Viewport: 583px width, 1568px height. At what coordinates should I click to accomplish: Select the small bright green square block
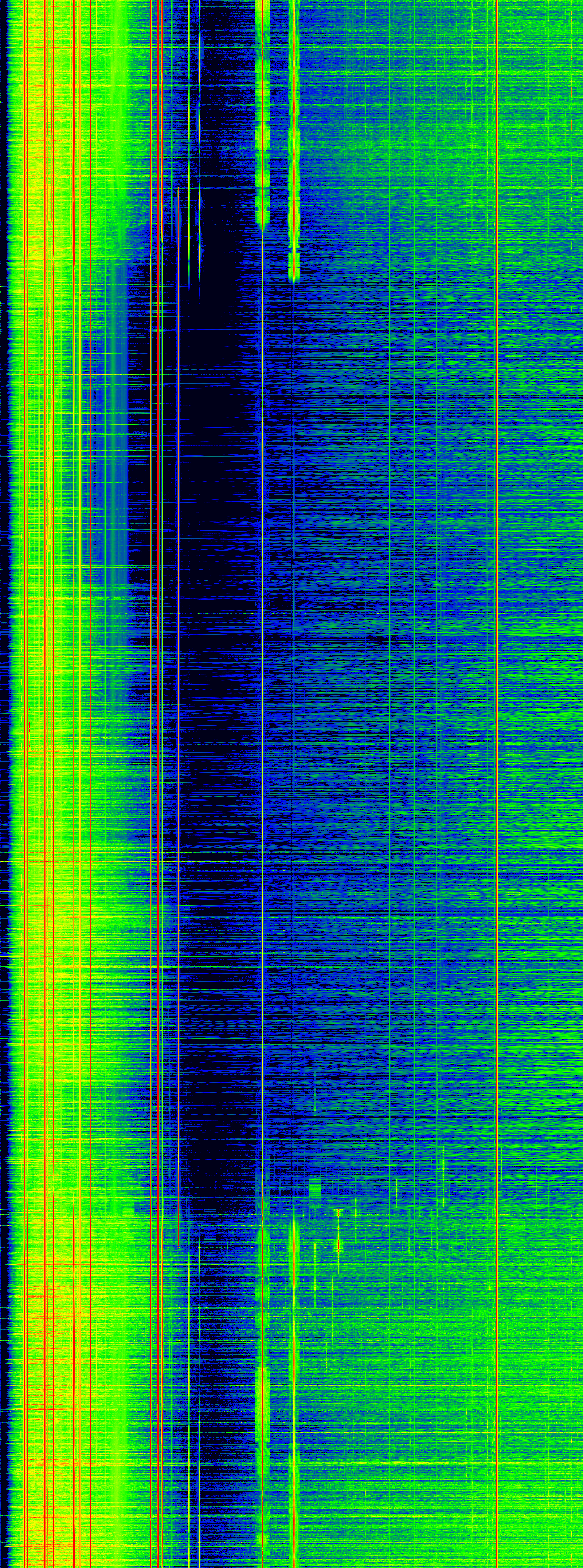tap(314, 1187)
